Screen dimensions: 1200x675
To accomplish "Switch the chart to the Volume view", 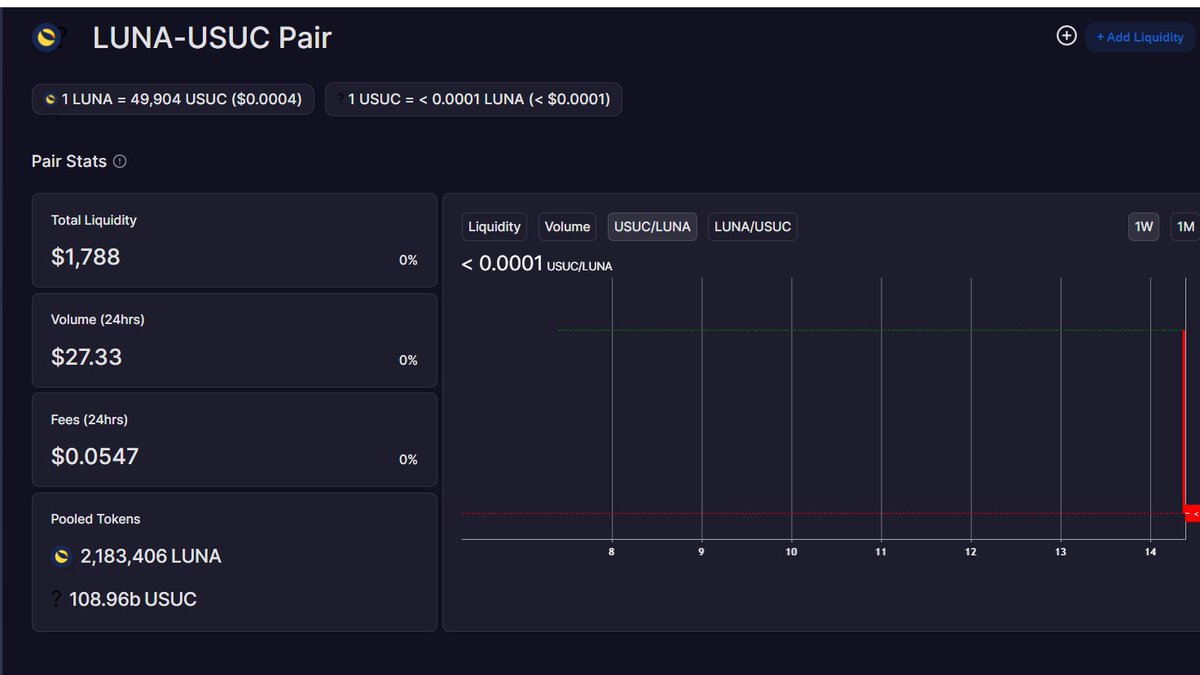I will point(567,227).
